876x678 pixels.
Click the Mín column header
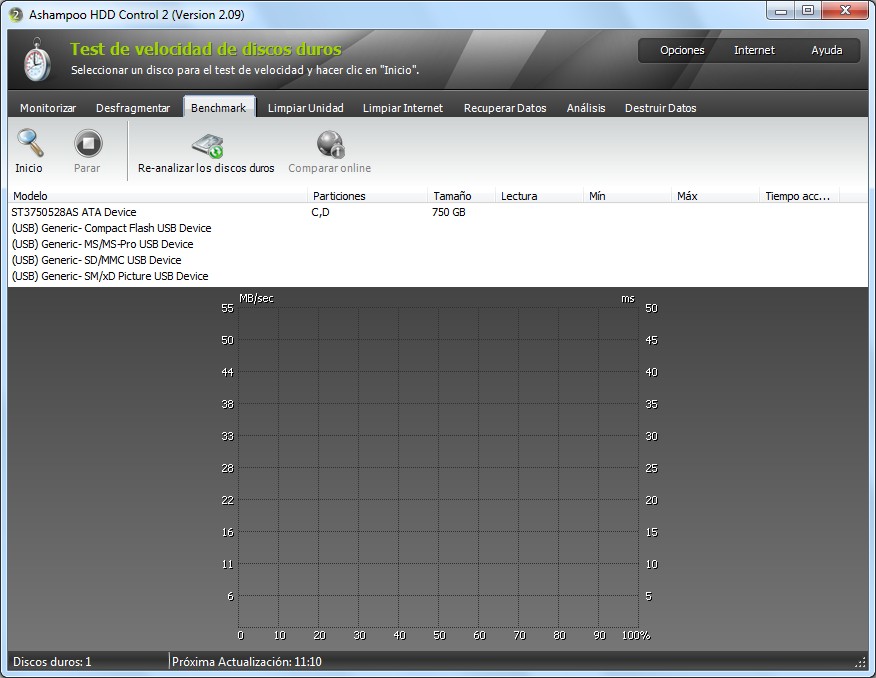[x=627, y=196]
